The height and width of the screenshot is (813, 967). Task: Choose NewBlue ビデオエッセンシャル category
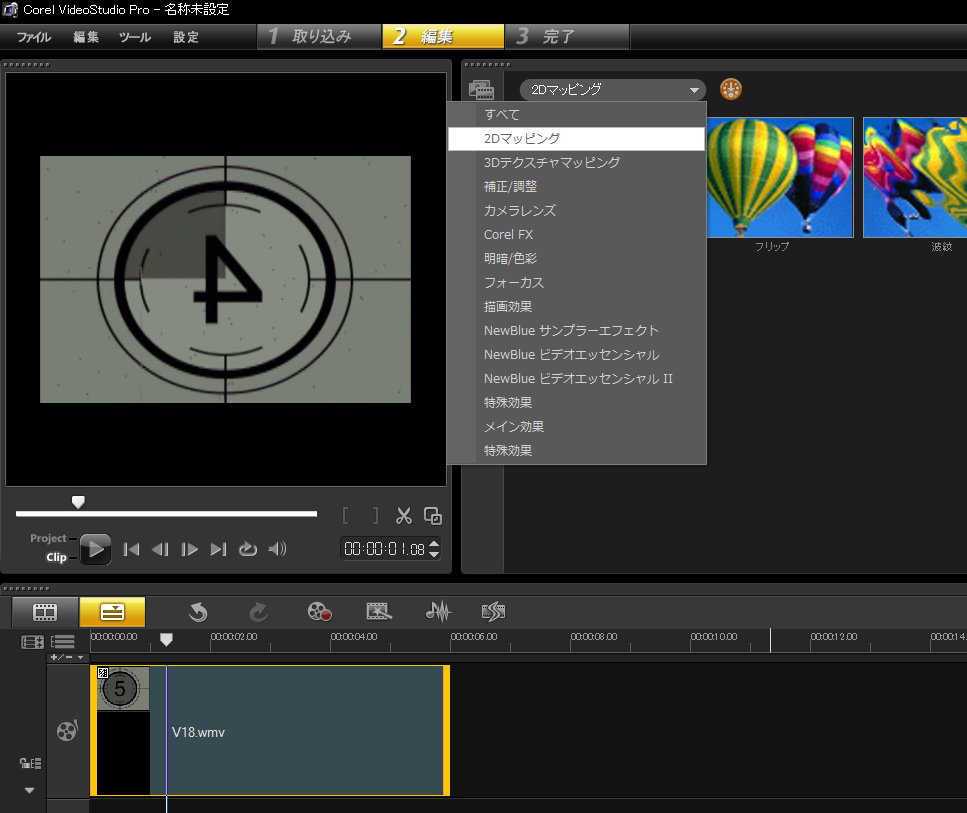(x=576, y=355)
